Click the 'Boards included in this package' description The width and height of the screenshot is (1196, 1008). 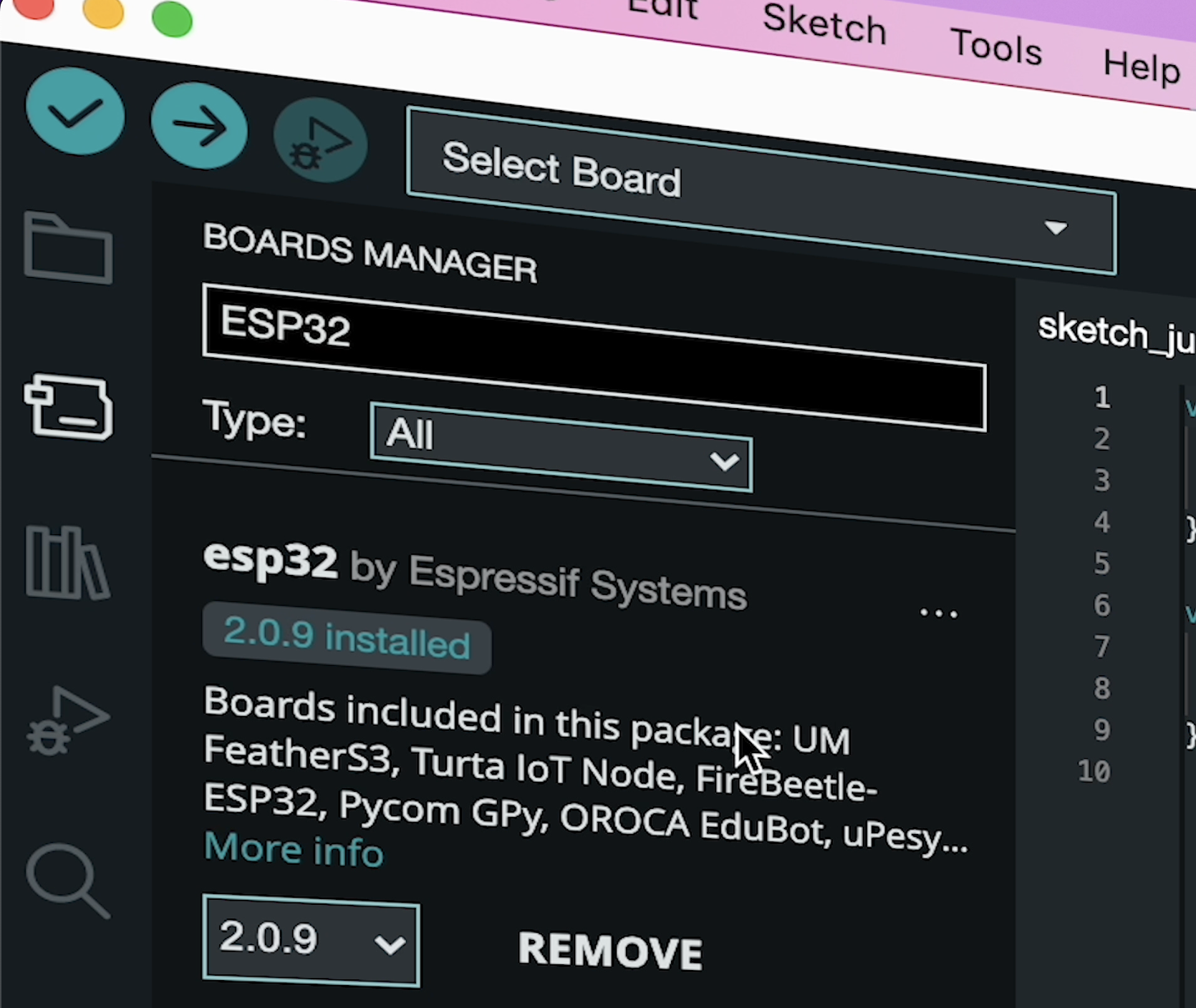pyautogui.click(x=586, y=770)
